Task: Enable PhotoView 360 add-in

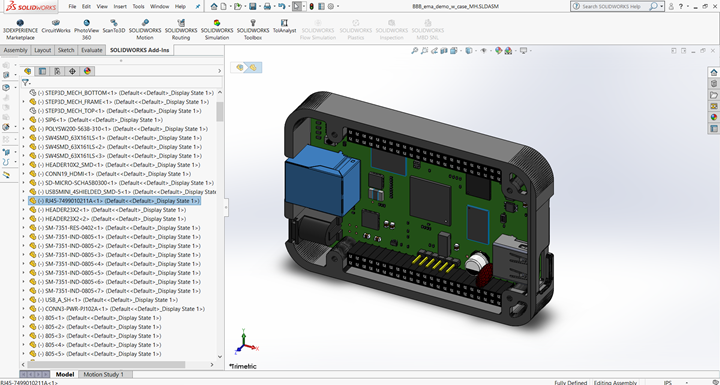Action: click(86, 30)
